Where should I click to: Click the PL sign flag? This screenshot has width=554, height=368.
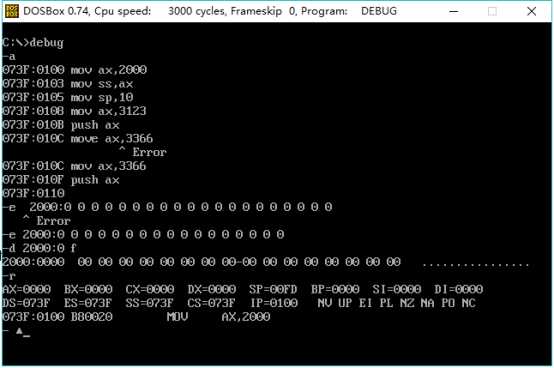coord(387,303)
